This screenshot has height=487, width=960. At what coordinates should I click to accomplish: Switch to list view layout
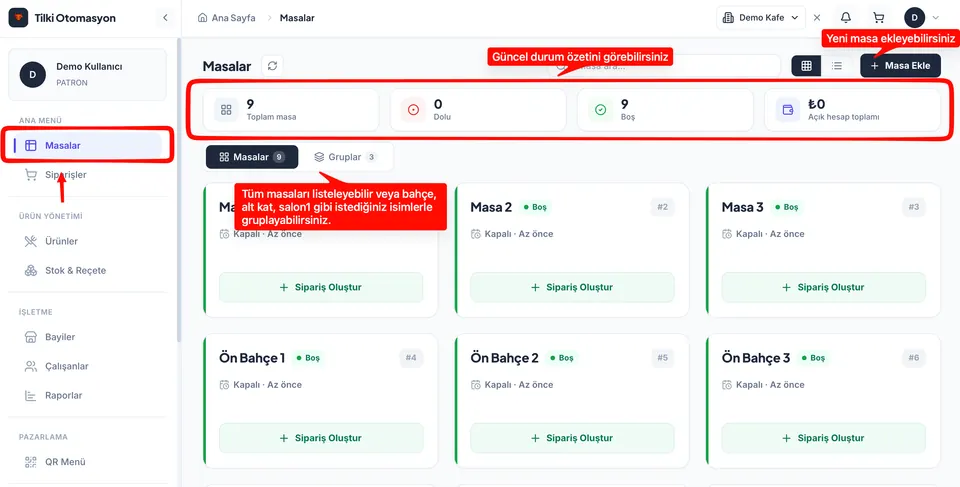(837, 66)
